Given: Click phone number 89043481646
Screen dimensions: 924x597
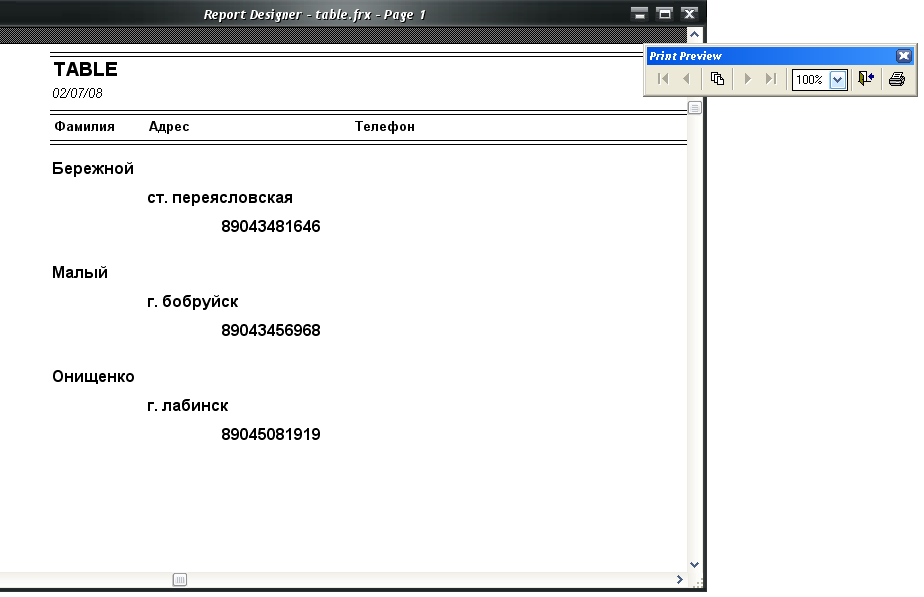Looking at the screenshot, I should 271,226.
